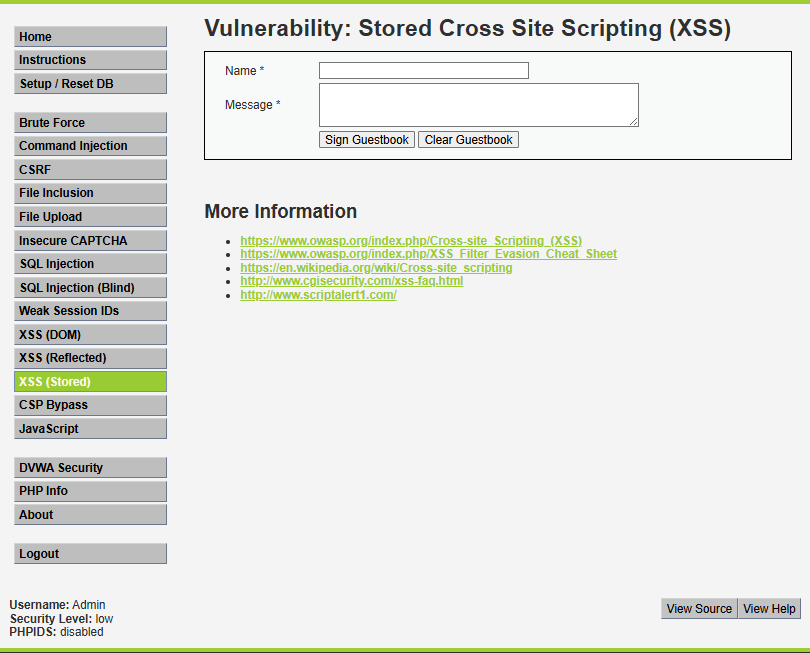Open the DVWA Security settings

coord(90,468)
